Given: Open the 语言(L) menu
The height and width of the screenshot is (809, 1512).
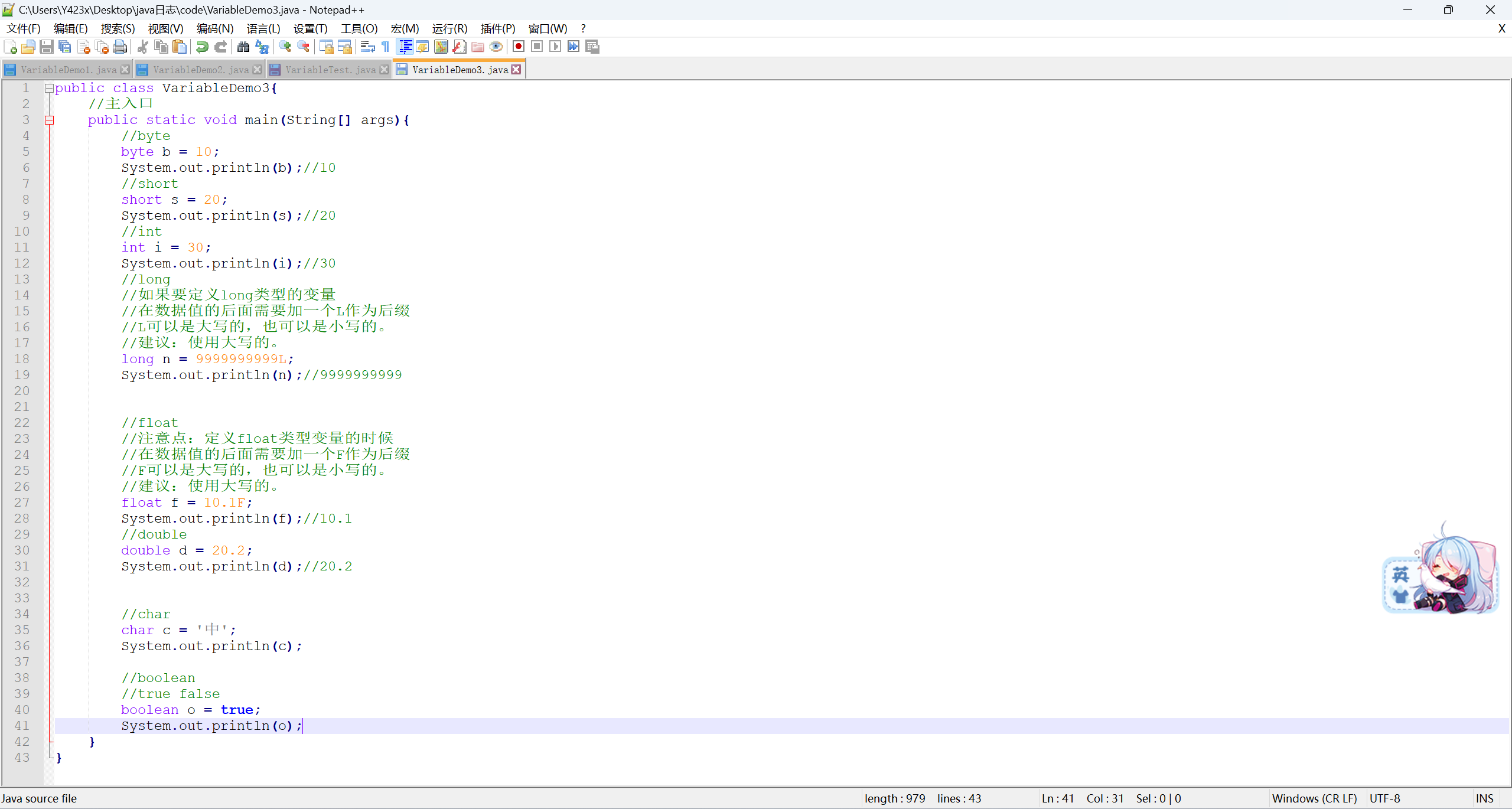Looking at the screenshot, I should tap(263, 29).
